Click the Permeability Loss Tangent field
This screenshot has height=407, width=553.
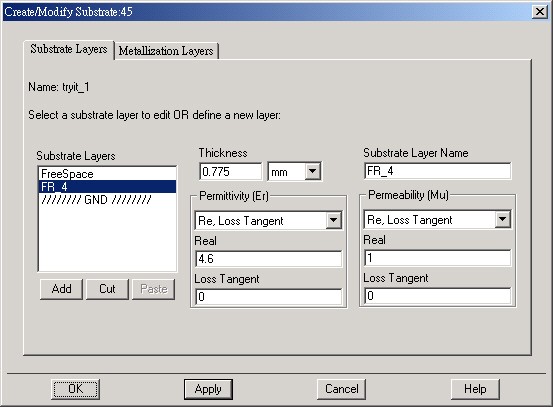tap(437, 296)
